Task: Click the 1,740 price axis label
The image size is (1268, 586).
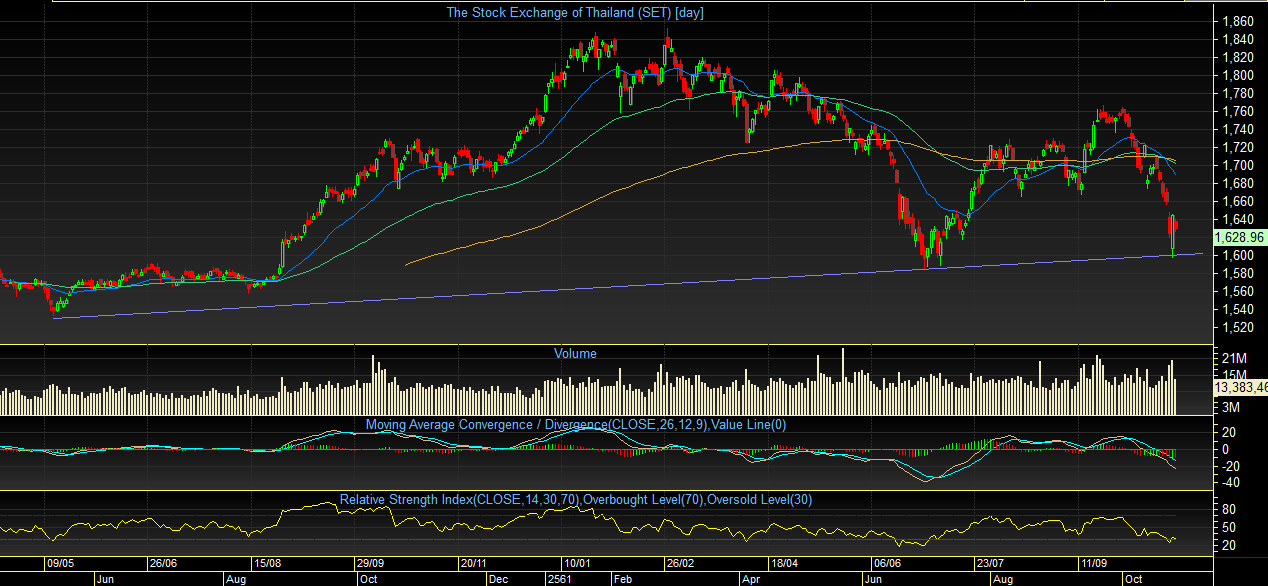Action: point(1238,129)
